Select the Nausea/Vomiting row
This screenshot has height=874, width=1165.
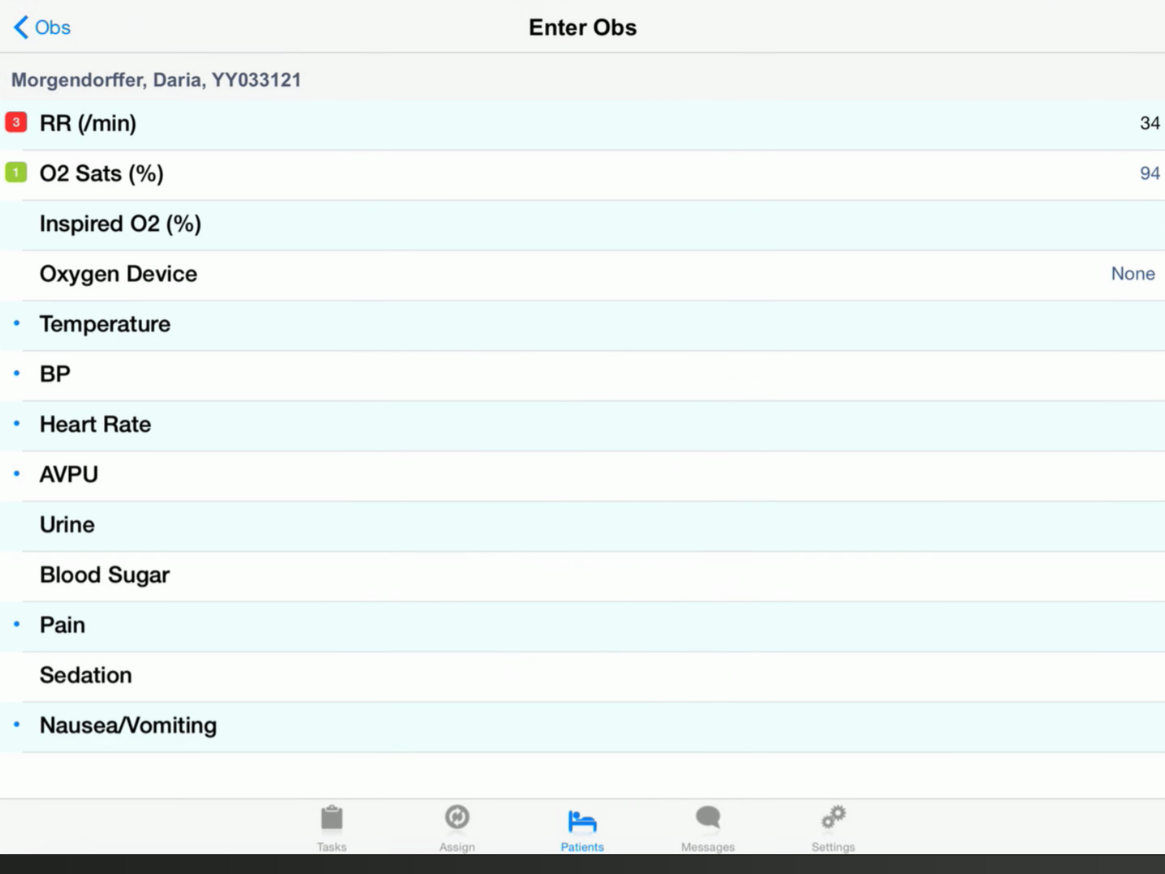tap(582, 726)
